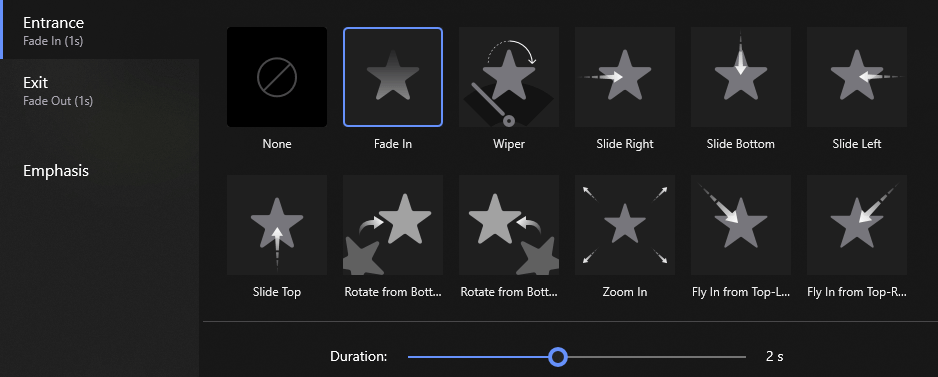Click the Zoom In label text
Screen dimensions: 938x377
pyautogui.click(x=625, y=292)
